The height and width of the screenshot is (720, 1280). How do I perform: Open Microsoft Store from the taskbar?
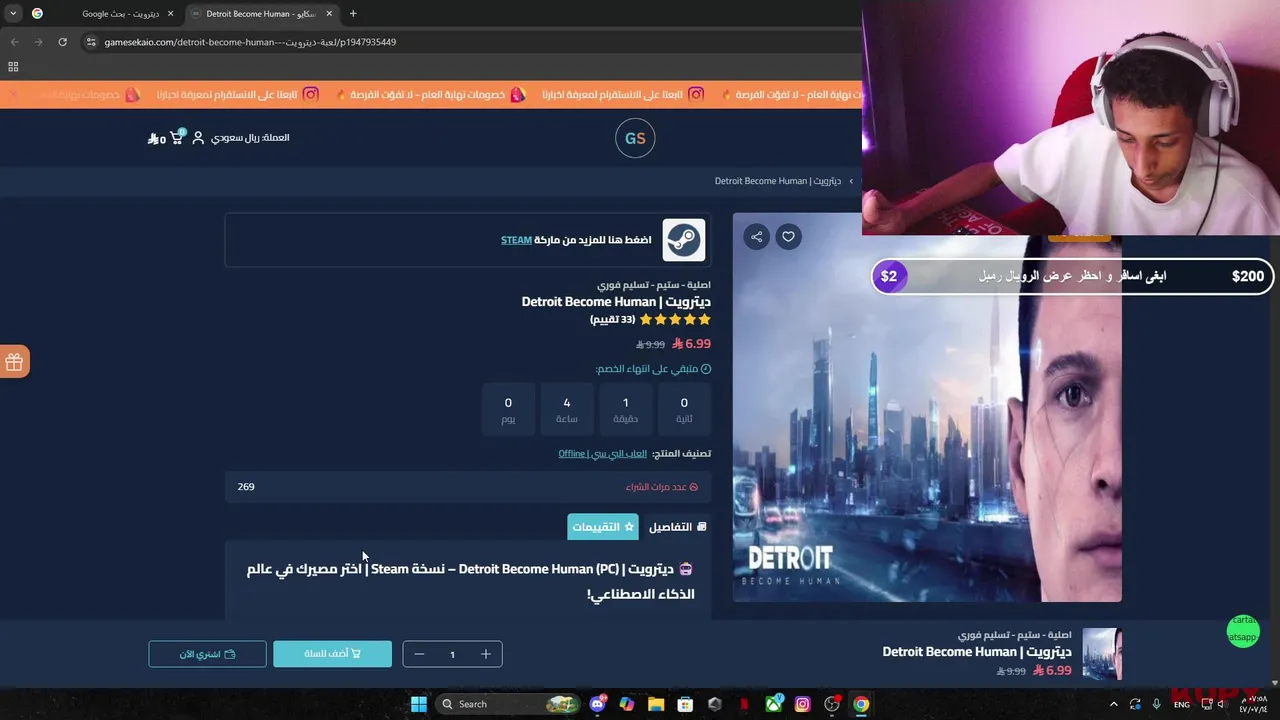(685, 704)
